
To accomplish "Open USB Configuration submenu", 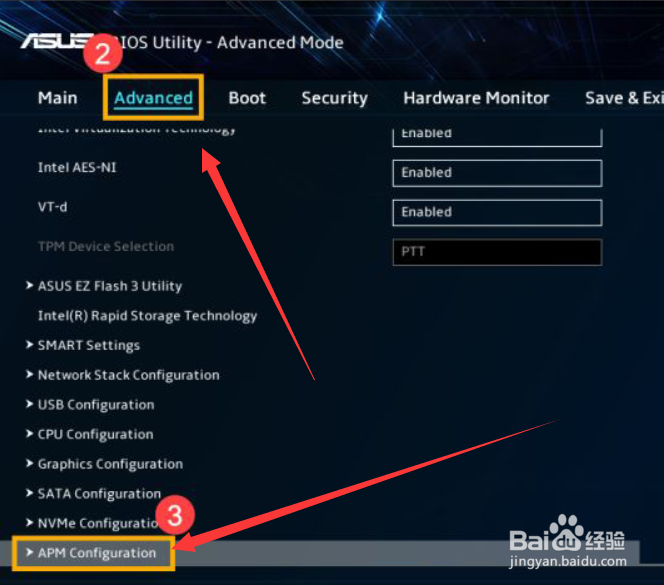I will [96, 405].
